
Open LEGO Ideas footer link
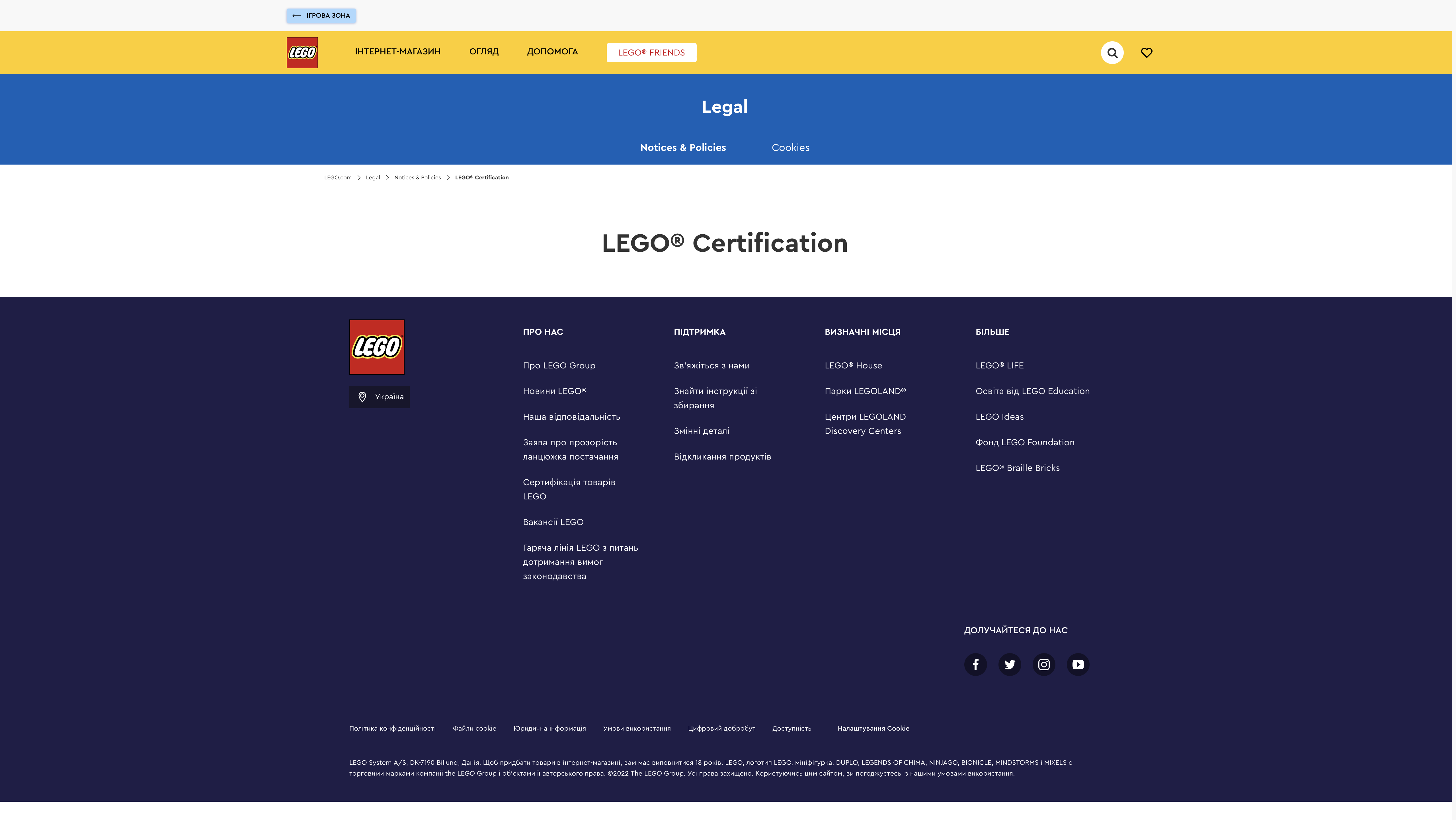[x=999, y=417]
